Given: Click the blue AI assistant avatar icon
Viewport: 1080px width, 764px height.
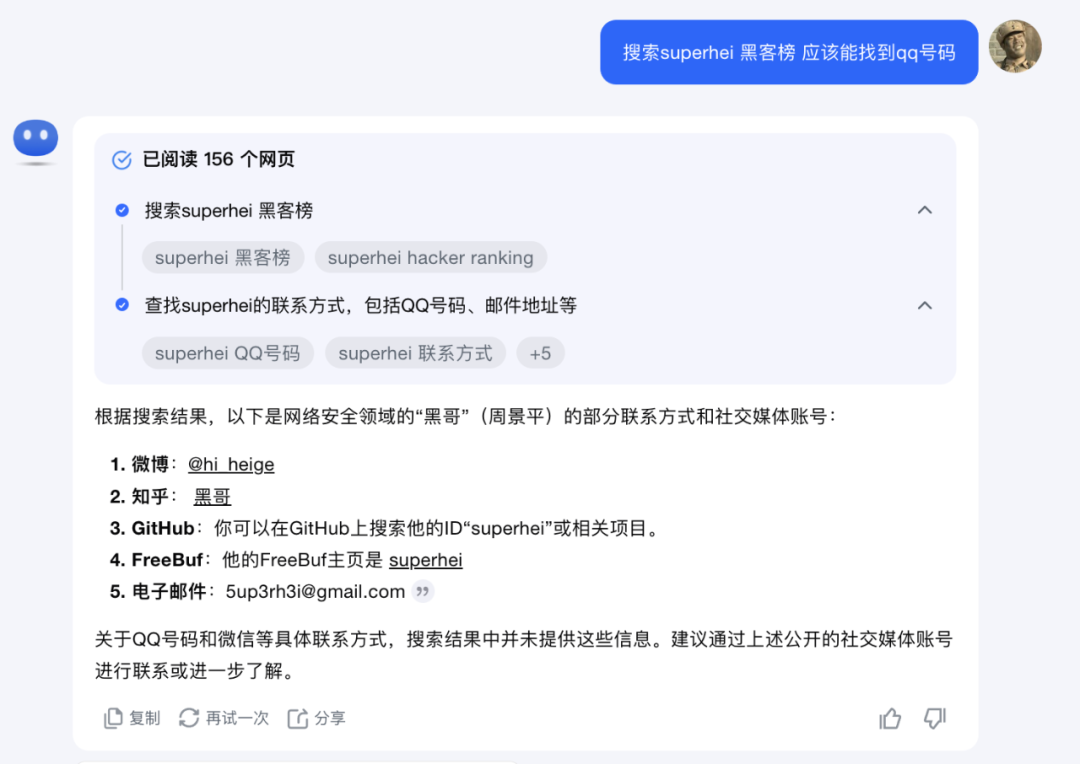Looking at the screenshot, I should [35, 140].
